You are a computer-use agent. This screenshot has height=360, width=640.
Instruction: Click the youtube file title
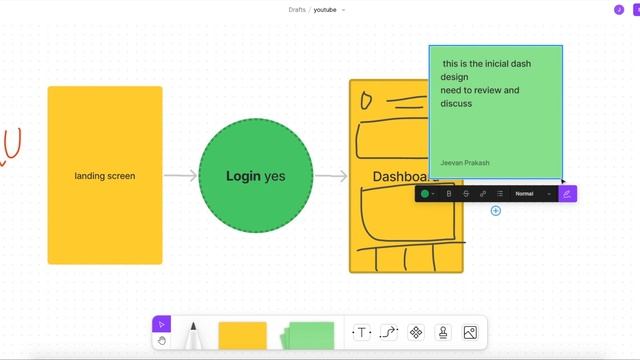pos(325,10)
